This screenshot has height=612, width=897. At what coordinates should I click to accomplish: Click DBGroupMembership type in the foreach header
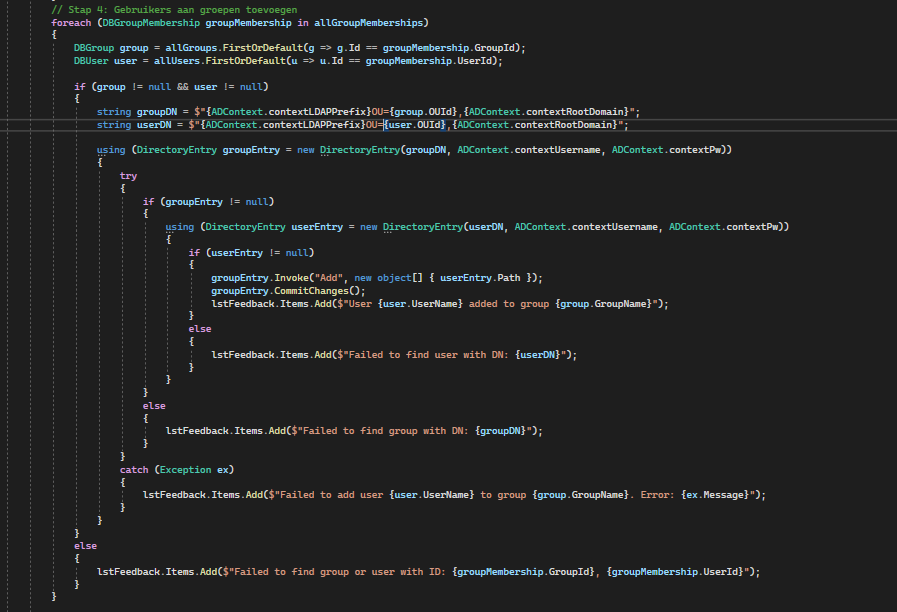[151, 23]
